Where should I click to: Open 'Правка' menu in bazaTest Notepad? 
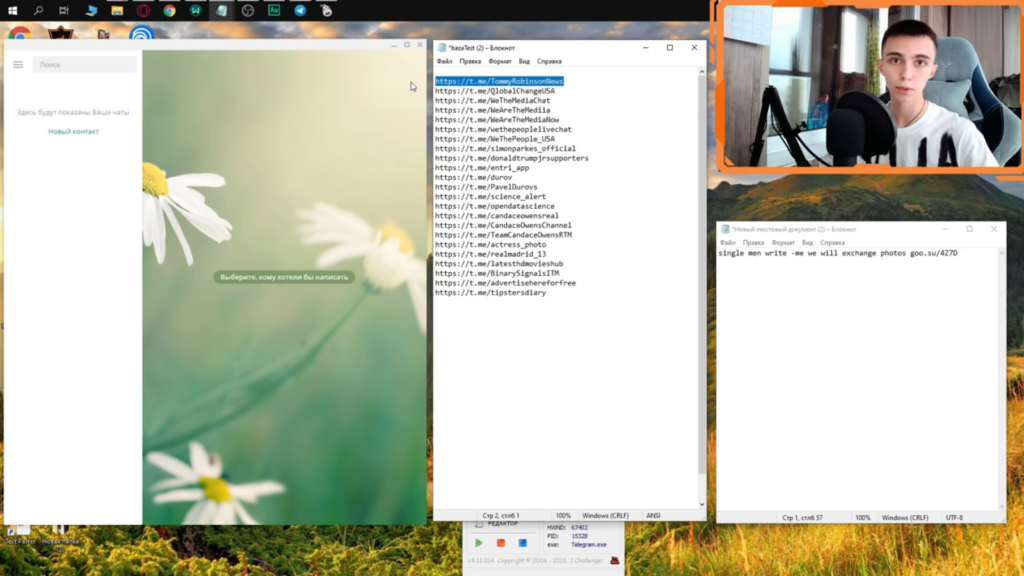point(470,61)
